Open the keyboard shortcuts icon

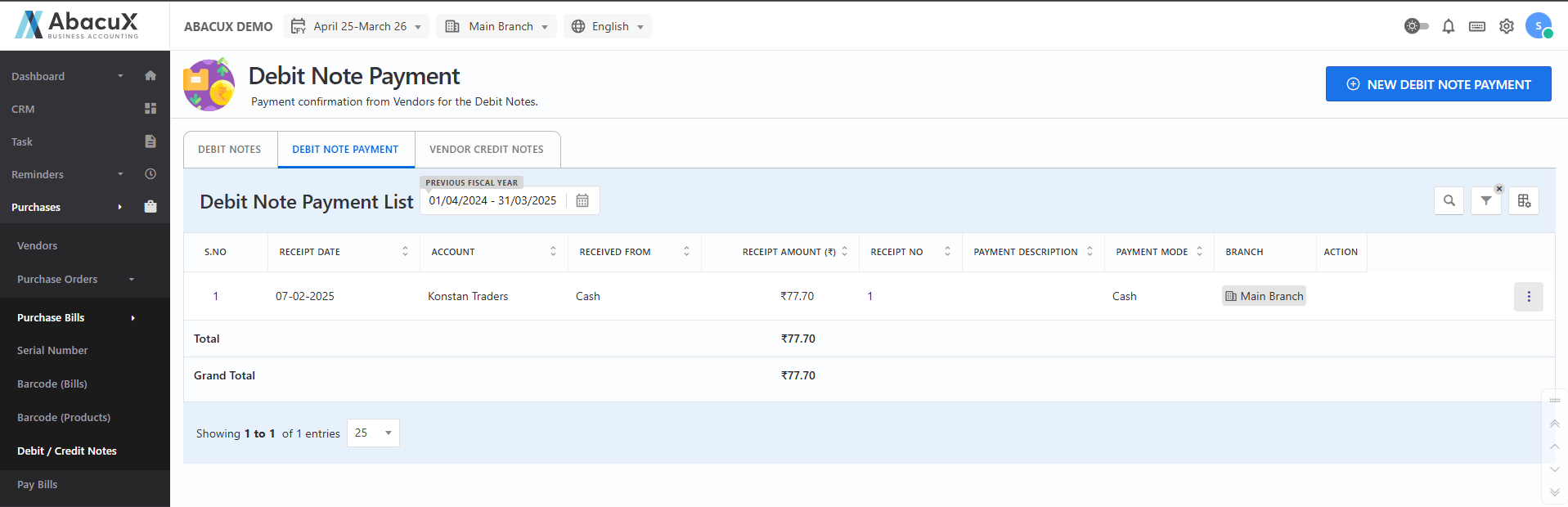pyautogui.click(x=1476, y=26)
